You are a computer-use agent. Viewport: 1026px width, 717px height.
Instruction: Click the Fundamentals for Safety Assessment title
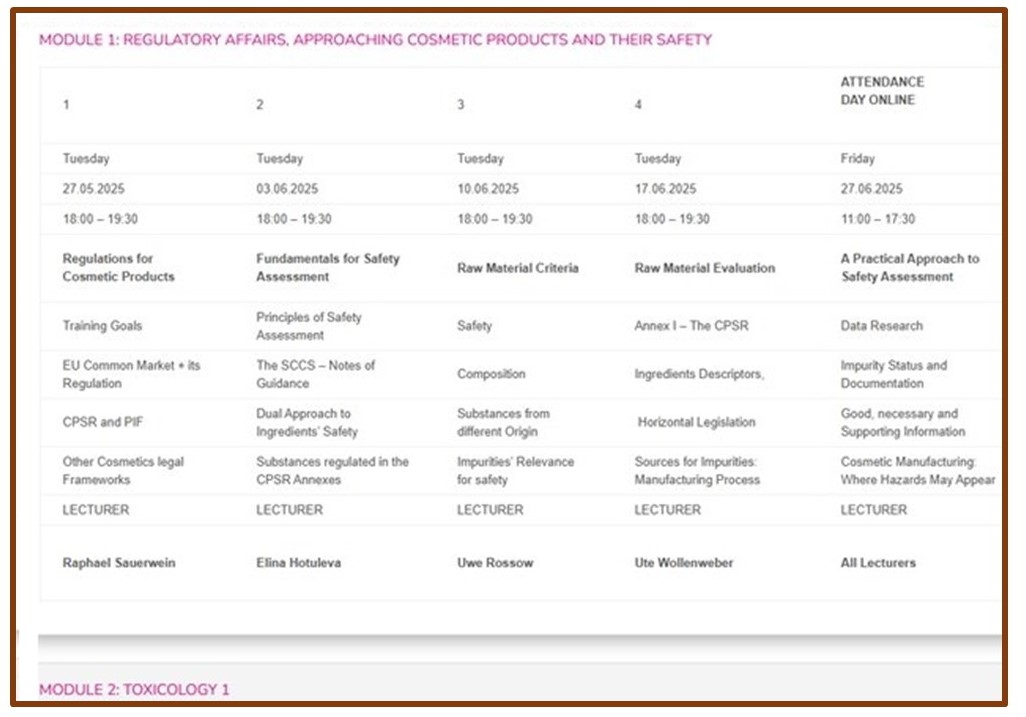327,268
